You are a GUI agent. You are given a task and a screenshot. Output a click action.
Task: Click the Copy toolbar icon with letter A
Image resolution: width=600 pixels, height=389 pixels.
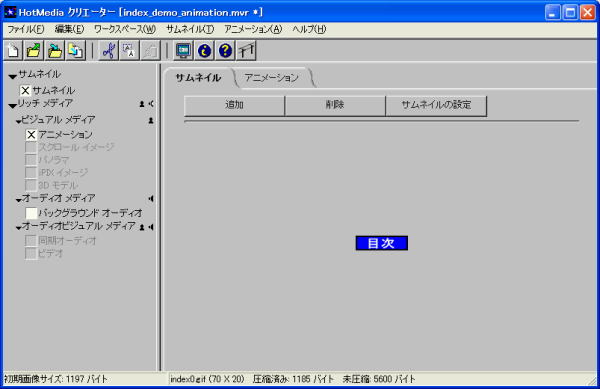(x=129, y=50)
